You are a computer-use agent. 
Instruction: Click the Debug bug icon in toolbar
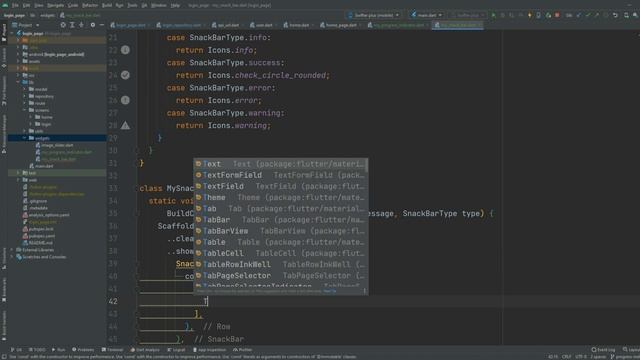point(502,15)
